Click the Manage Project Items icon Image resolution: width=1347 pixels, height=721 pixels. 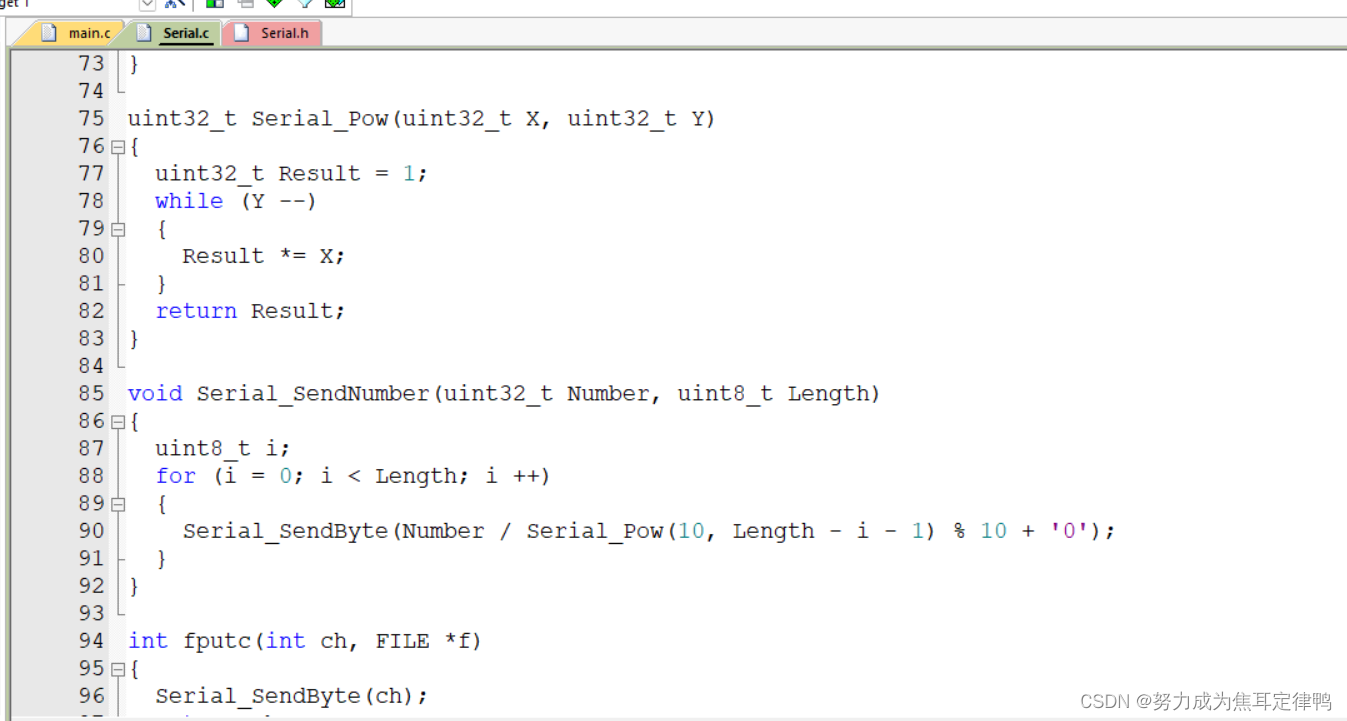pos(215,4)
